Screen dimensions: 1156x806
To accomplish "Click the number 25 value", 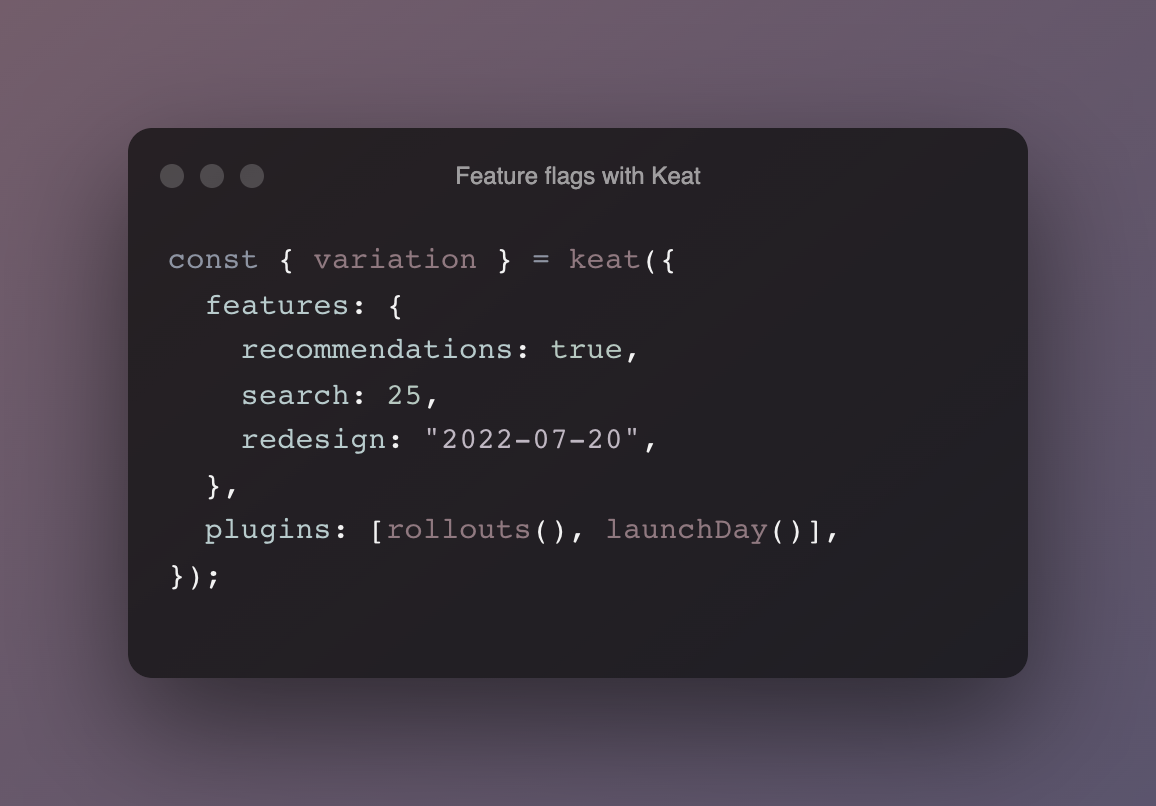I will pos(404,396).
